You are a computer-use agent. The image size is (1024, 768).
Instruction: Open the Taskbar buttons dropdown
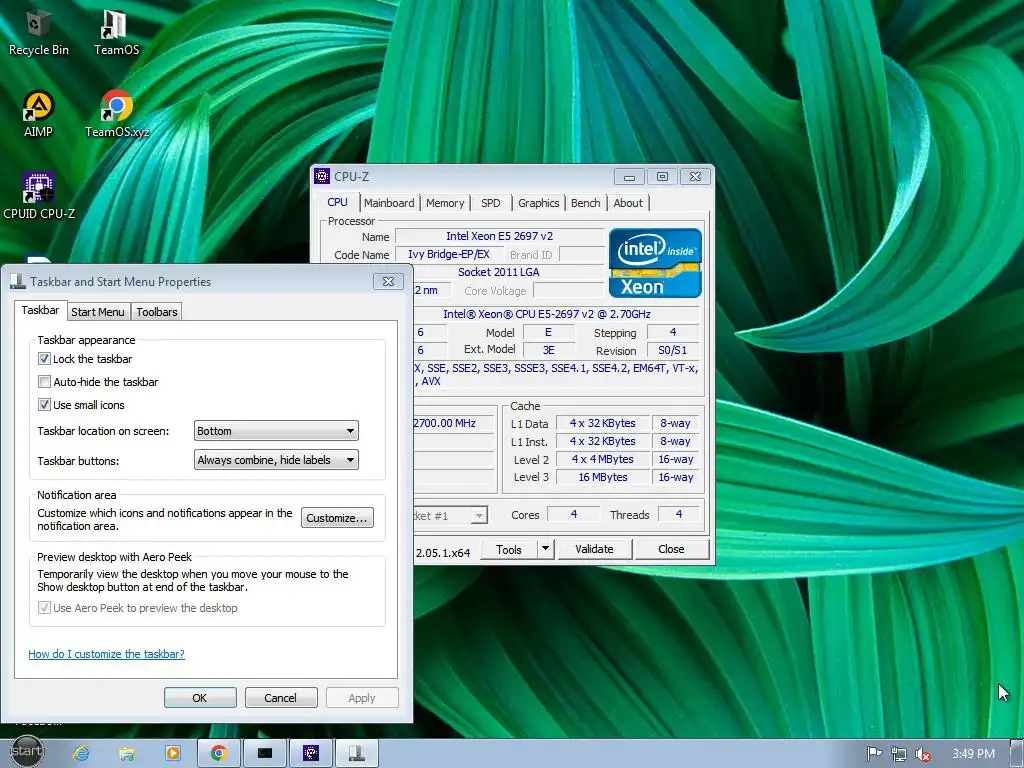[276, 460]
